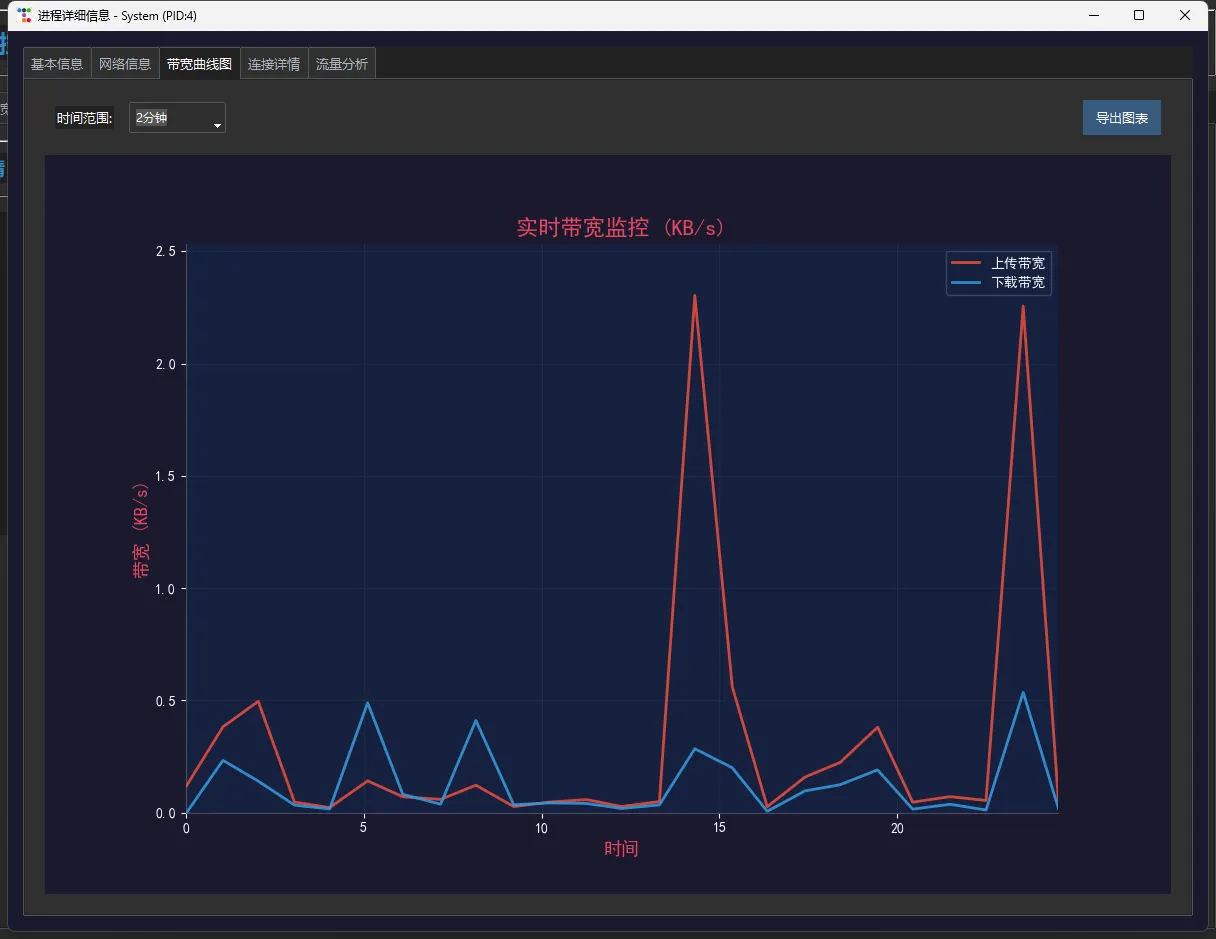Select the 带宽曲线图 tab

[x=200, y=63]
